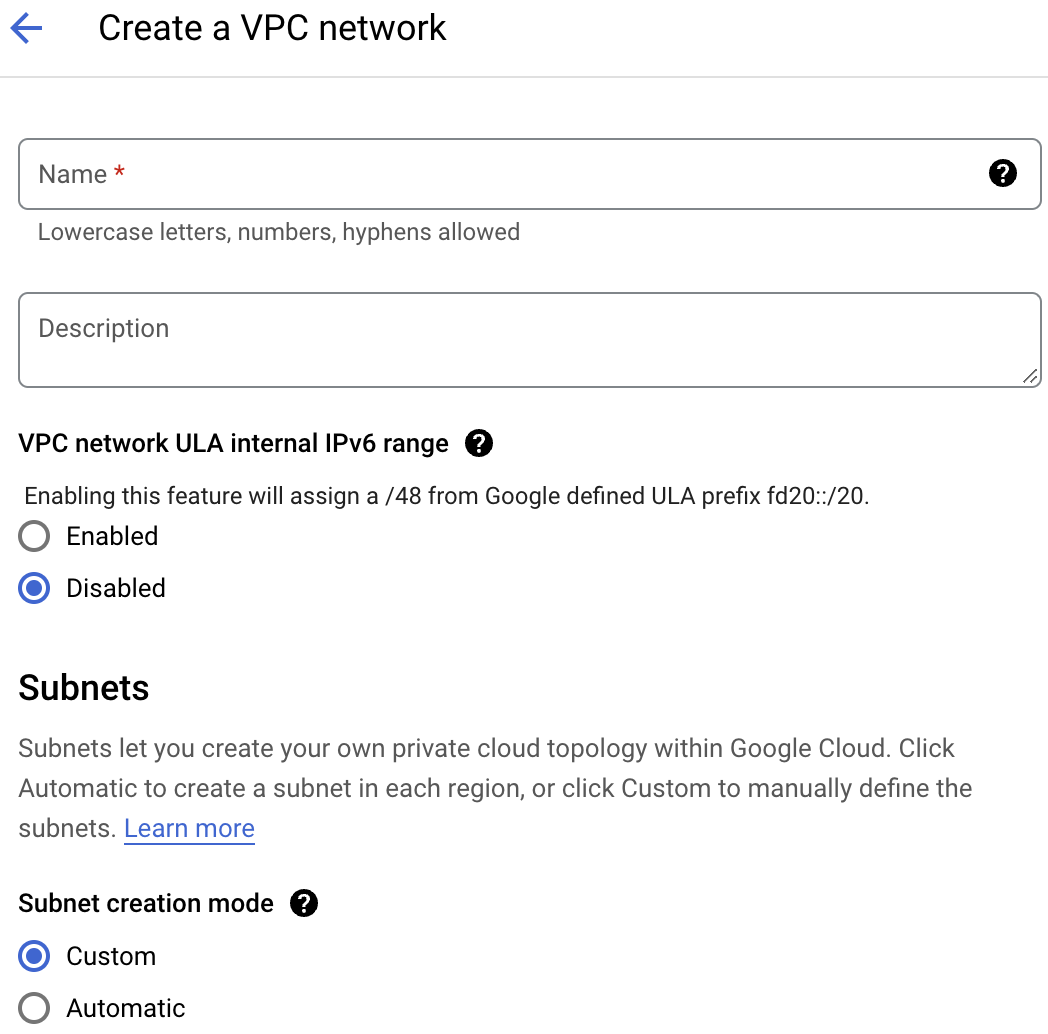Click the Description resize handle
This screenshot has width=1048, height=1034.
click(x=1031, y=377)
